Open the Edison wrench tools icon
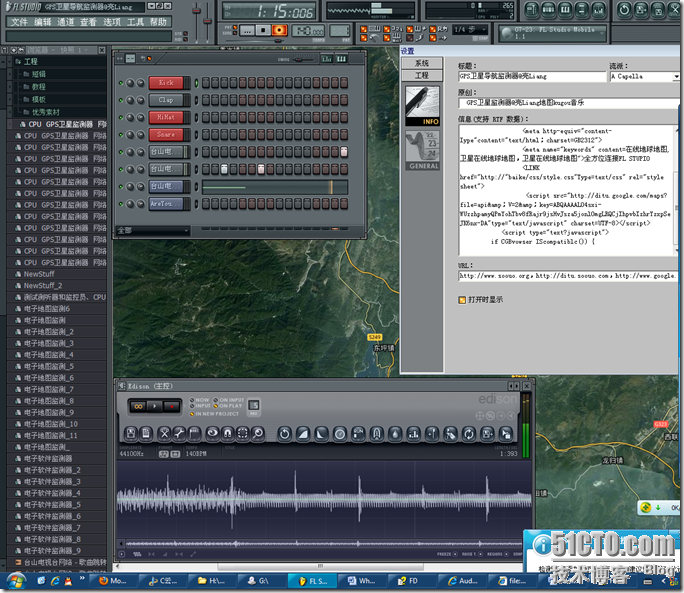 pyautogui.click(x=179, y=433)
